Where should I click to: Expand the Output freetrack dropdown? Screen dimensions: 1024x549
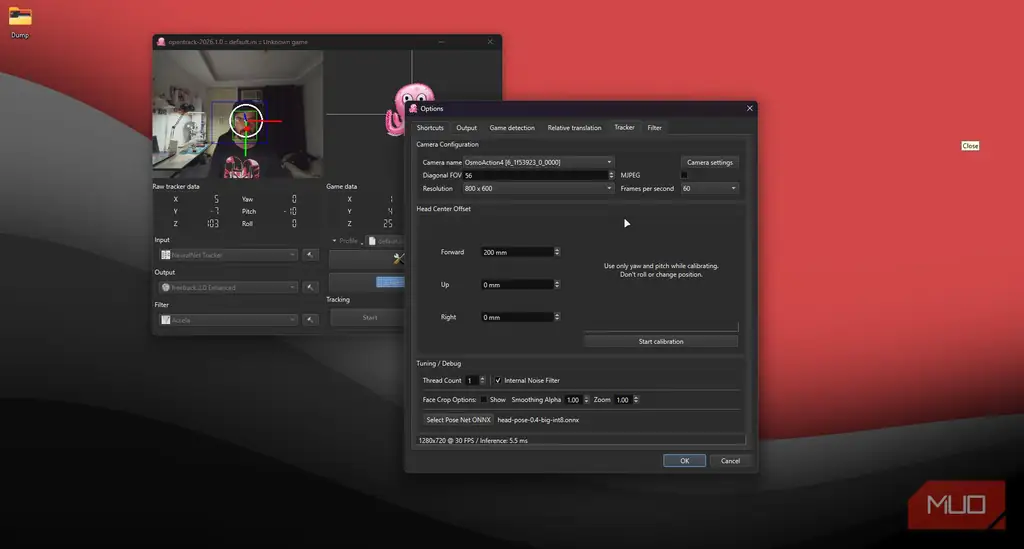(x=228, y=287)
